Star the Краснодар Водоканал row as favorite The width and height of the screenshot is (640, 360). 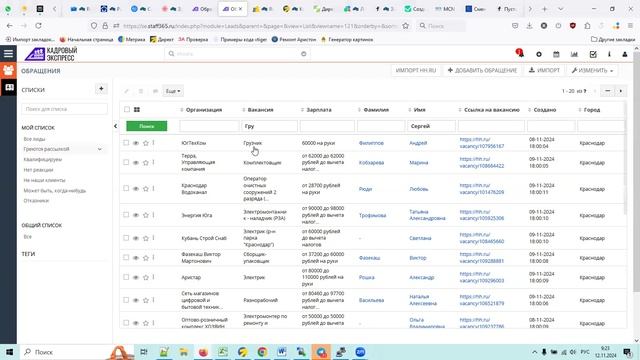[x=146, y=189]
